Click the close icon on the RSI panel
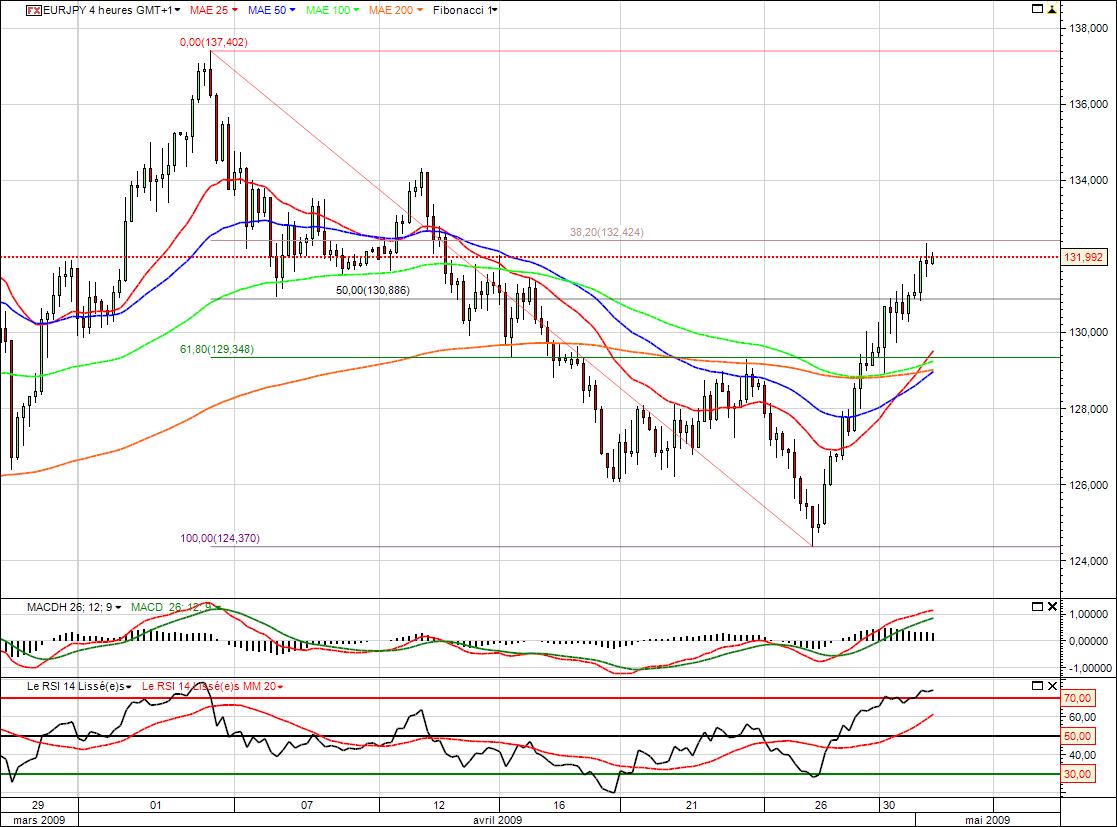The height and width of the screenshot is (827, 1117). point(1052,686)
